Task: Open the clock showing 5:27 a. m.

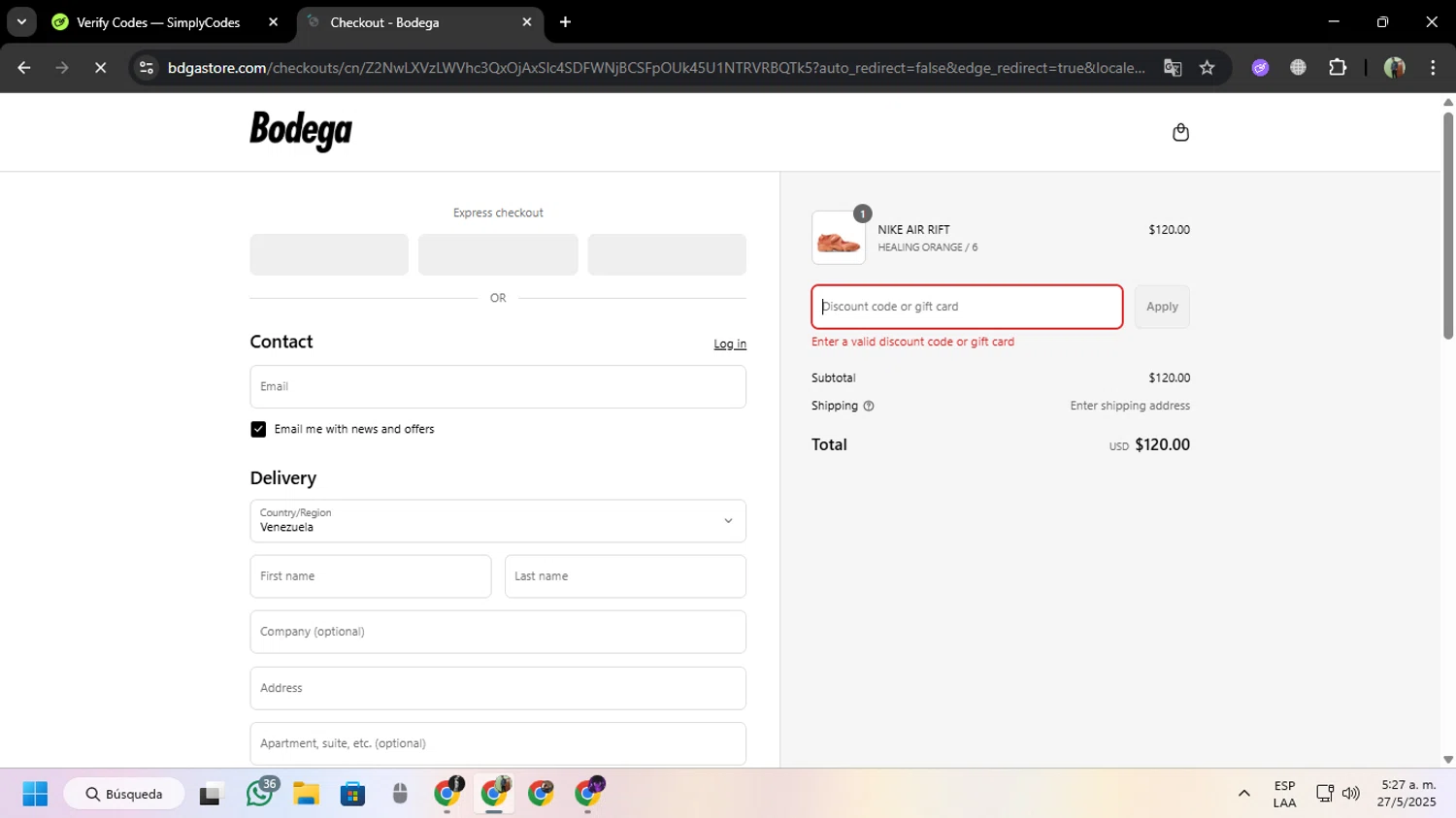Action: tap(1406, 794)
